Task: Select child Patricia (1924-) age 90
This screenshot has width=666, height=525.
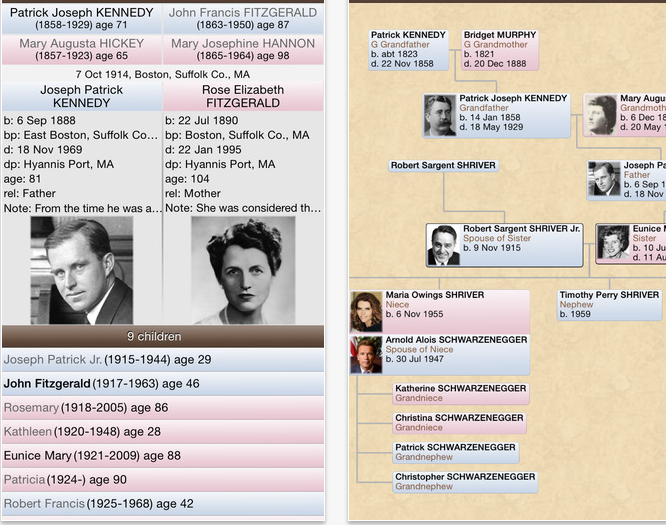Action: point(163,480)
